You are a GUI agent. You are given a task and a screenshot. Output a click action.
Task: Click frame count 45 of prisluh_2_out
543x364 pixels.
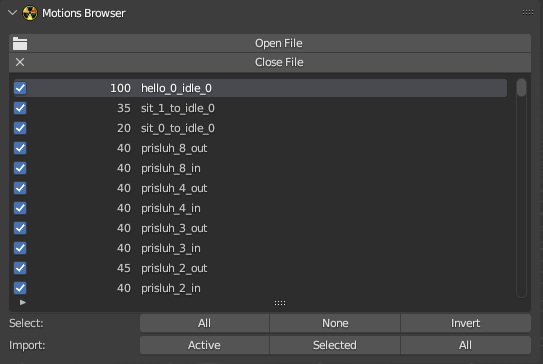(x=124, y=268)
